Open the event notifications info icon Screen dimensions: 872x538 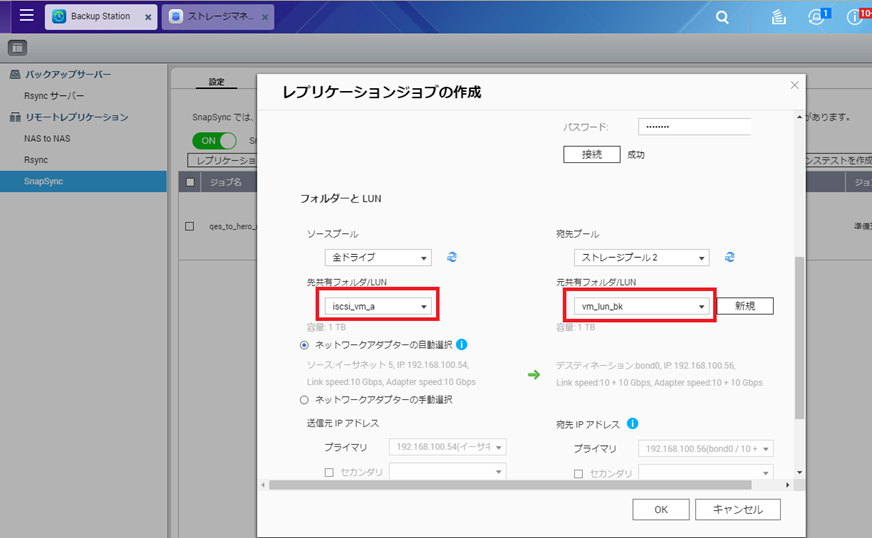tap(855, 17)
